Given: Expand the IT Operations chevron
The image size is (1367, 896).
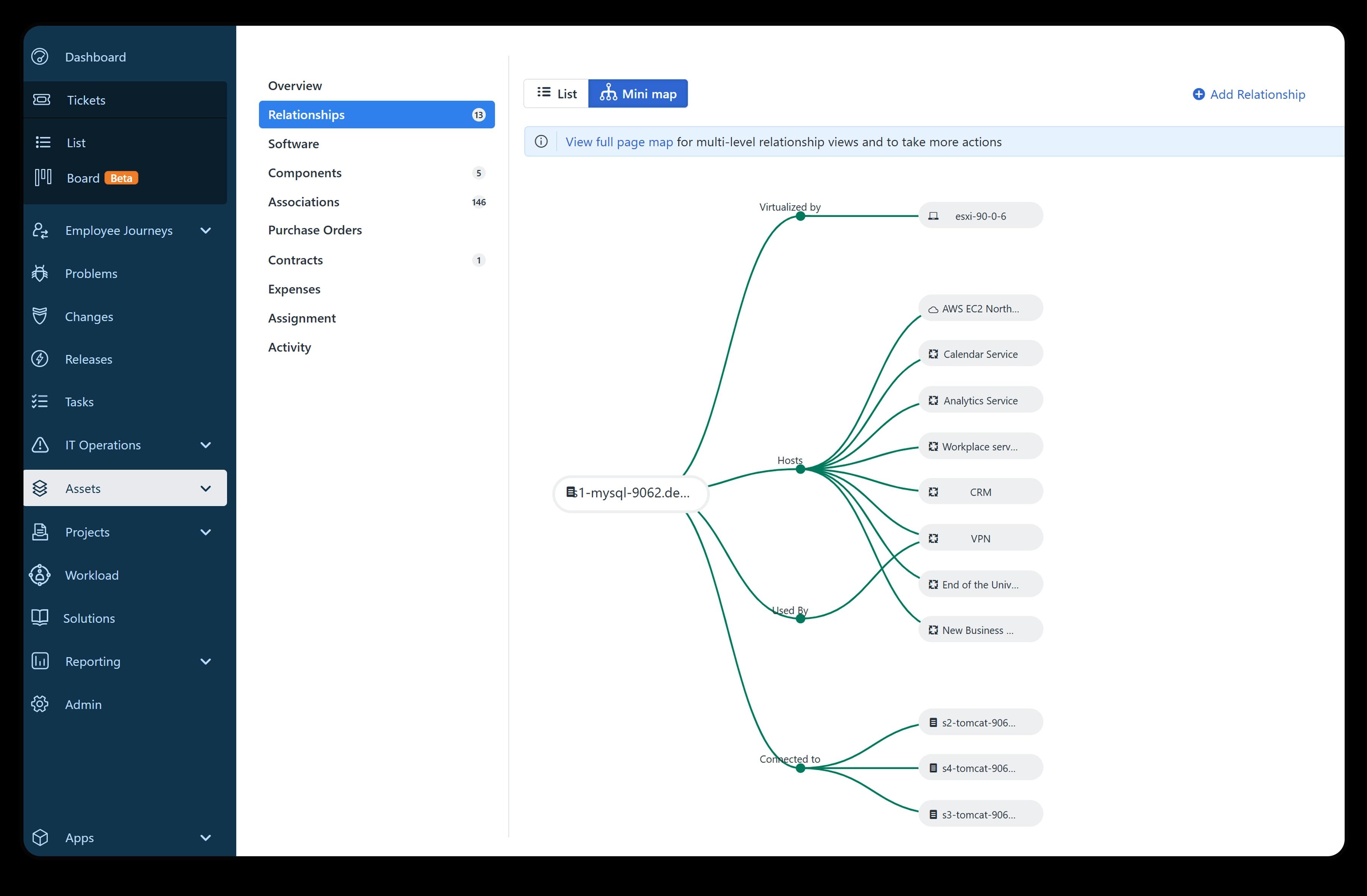Looking at the screenshot, I should (x=206, y=445).
